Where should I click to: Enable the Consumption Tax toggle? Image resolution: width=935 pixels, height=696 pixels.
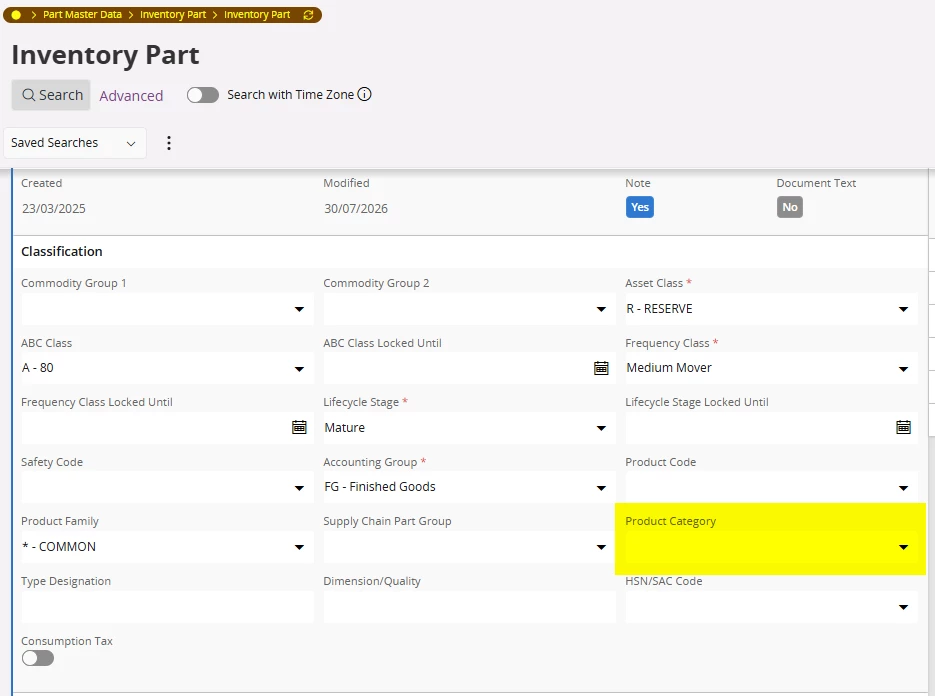(x=38, y=658)
